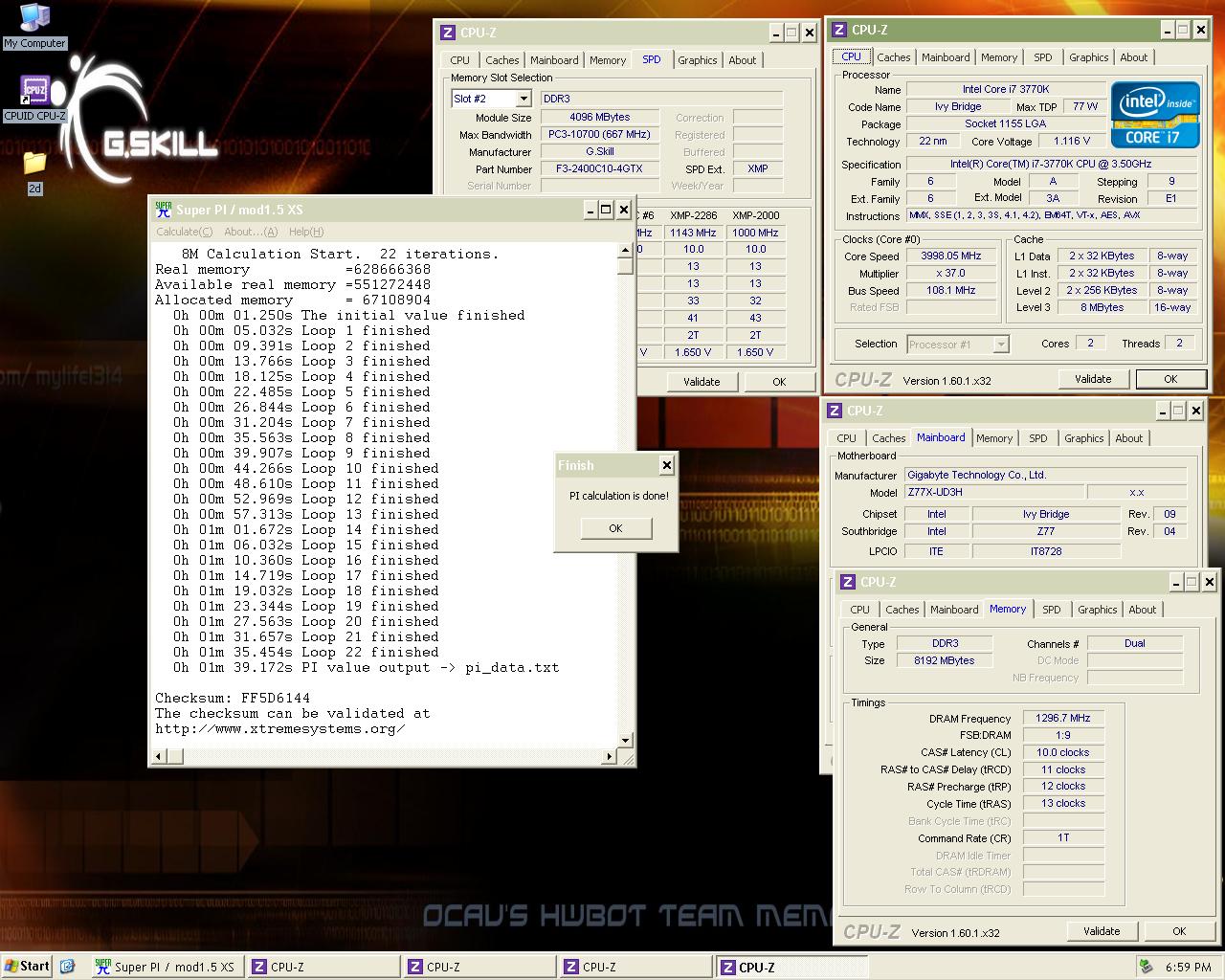
Task: Select the first CPU-Z taskbar button
Action: (x=323, y=967)
